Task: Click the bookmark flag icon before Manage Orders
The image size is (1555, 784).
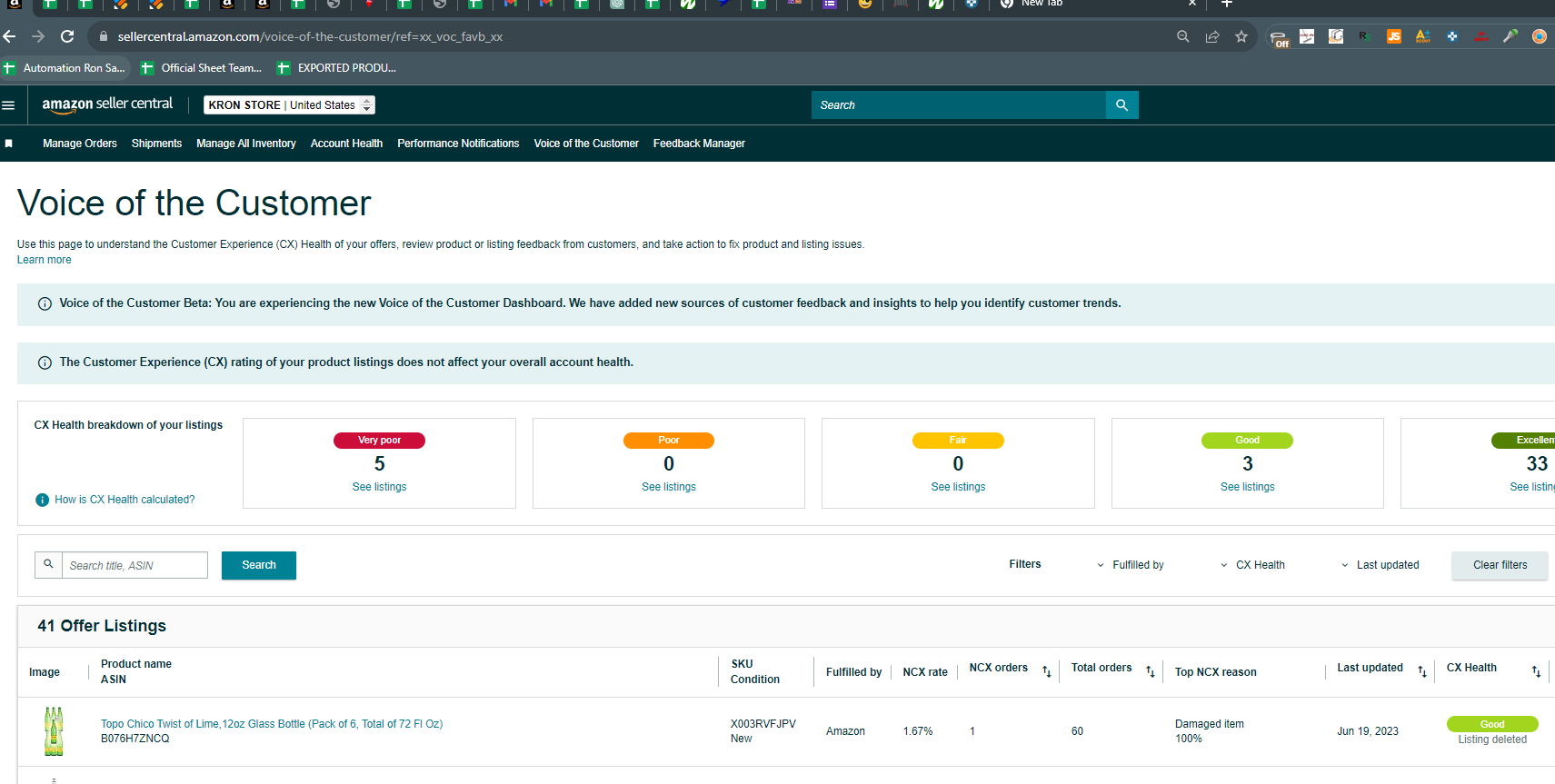Action: [x=9, y=144]
